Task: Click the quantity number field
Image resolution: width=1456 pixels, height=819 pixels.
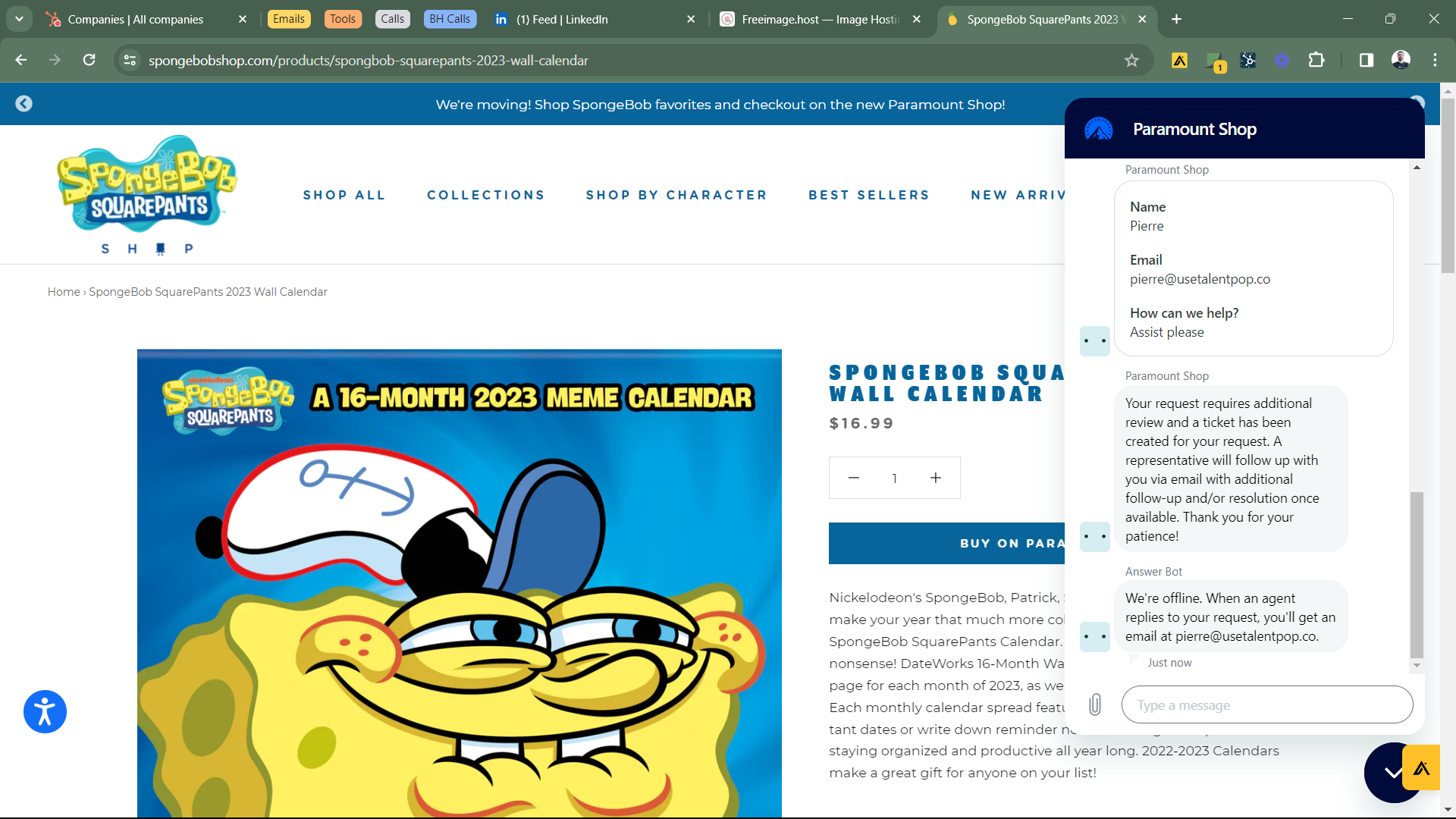Action: click(x=895, y=479)
